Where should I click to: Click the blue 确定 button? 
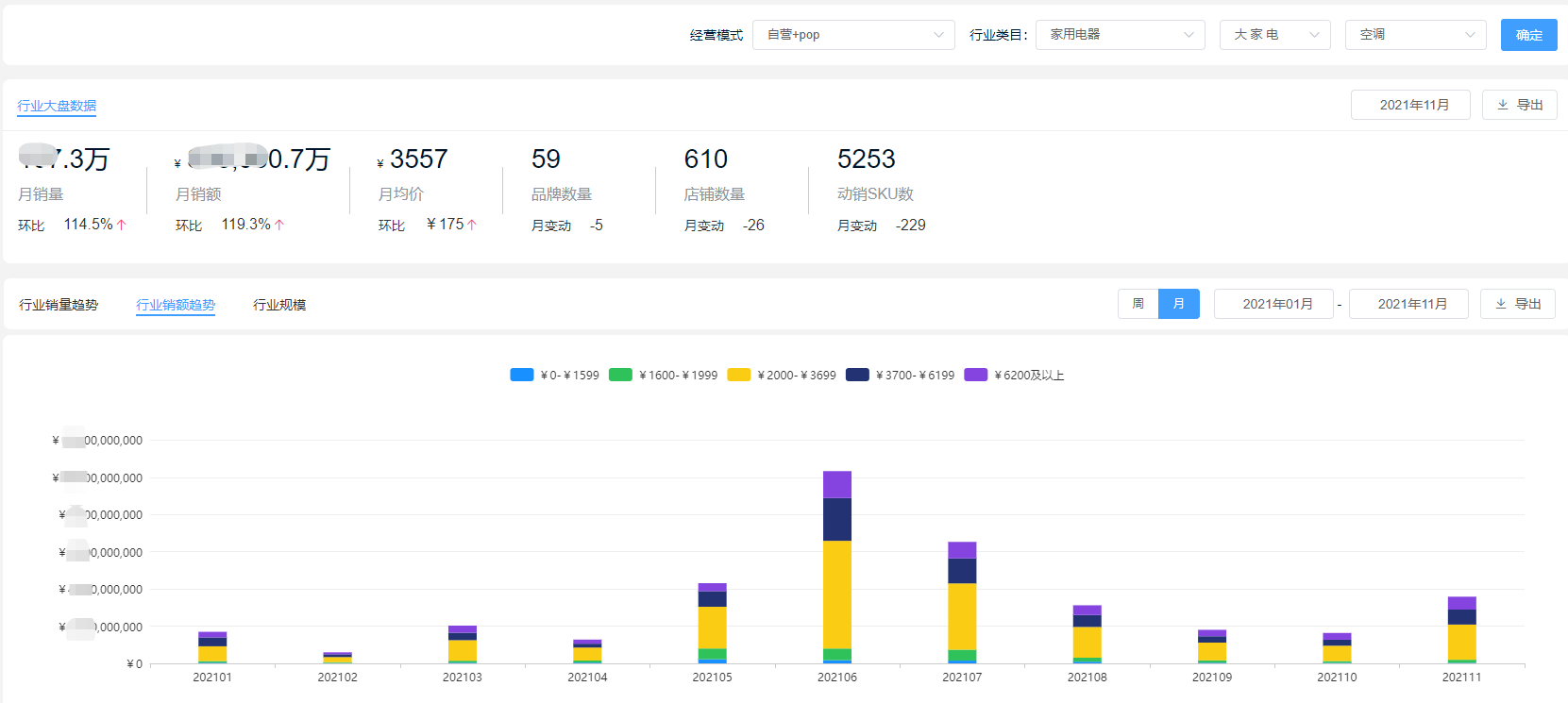(x=1528, y=35)
